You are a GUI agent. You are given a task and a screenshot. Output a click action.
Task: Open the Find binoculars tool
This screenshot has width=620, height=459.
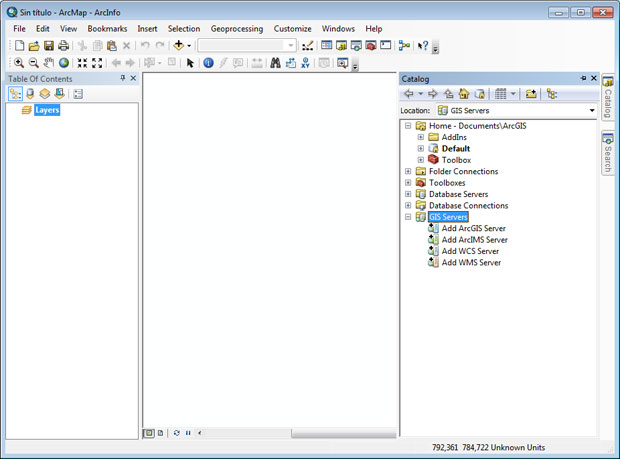pyautogui.click(x=276, y=63)
